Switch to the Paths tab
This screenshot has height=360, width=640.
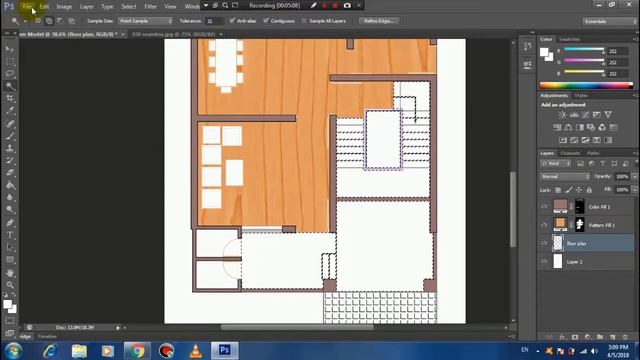593,153
